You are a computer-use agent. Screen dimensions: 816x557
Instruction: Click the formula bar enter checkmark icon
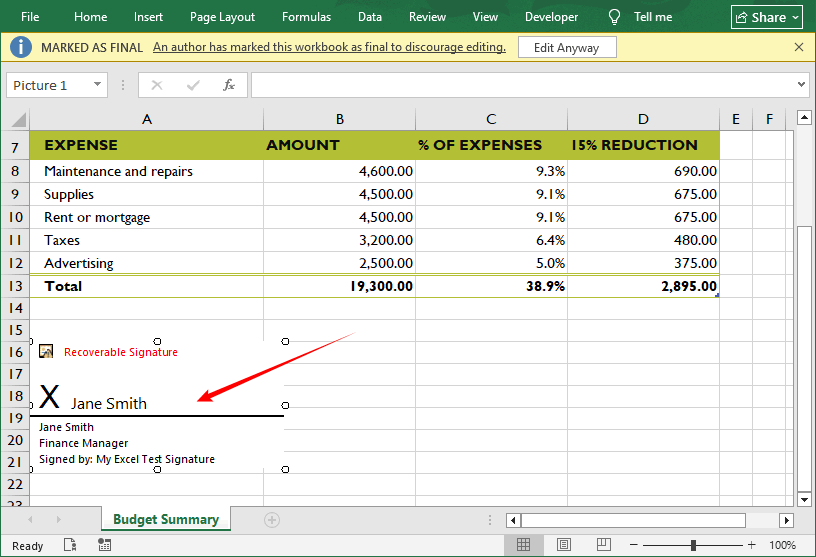pos(193,85)
